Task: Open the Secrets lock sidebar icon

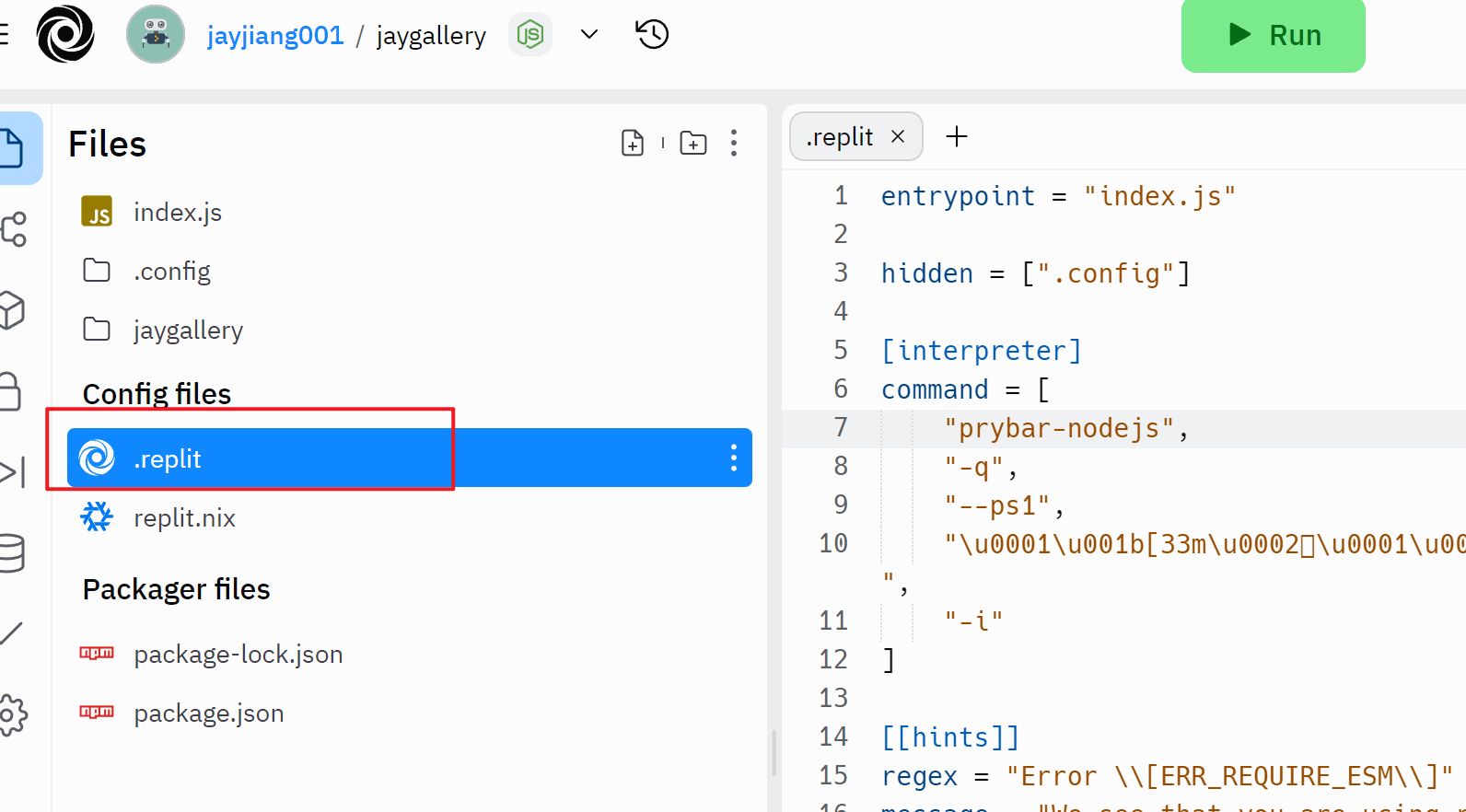Action: coord(10,391)
